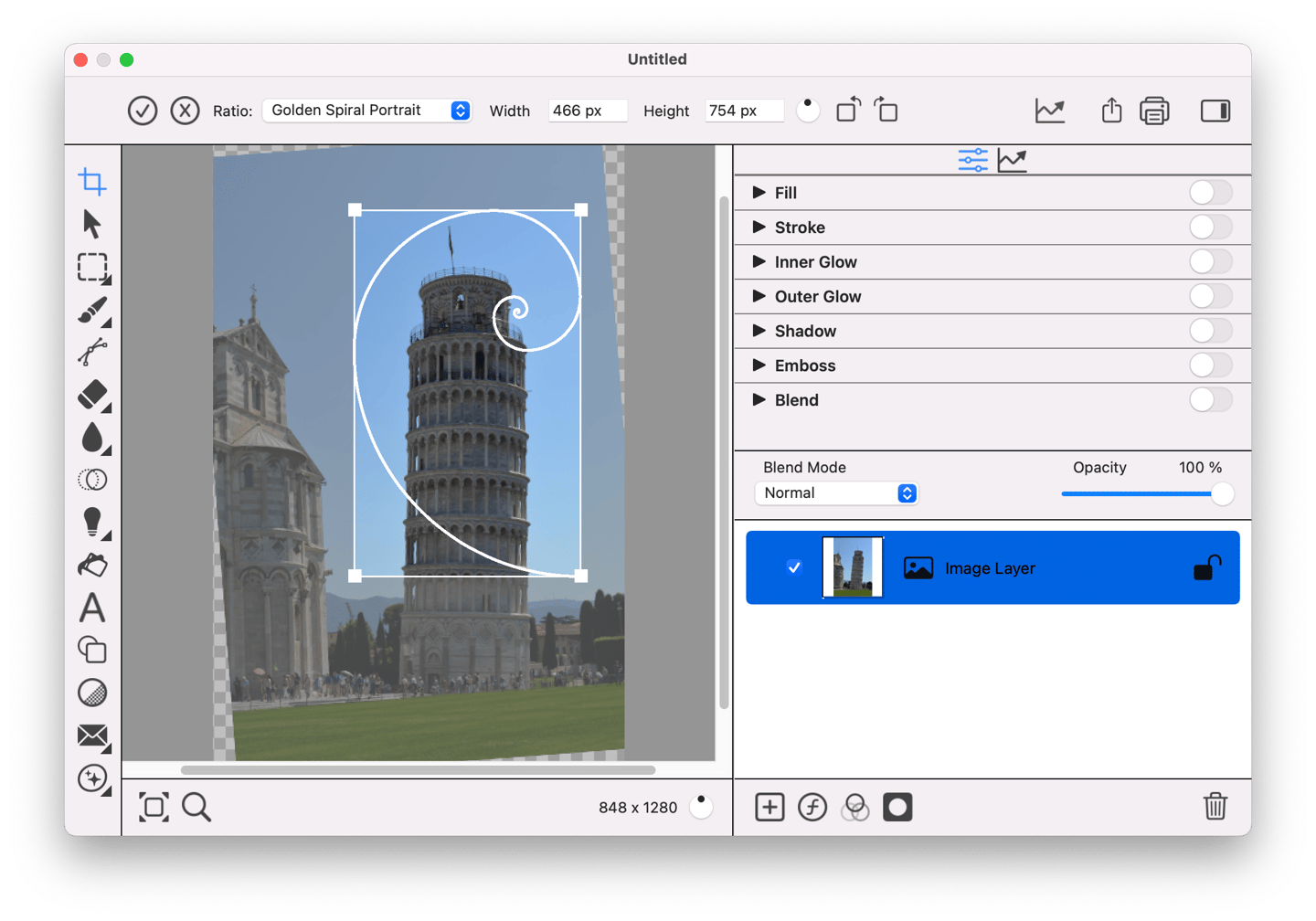This screenshot has height=921, width=1316.
Task: Click the Opacity 100 % value
Action: point(1200,468)
